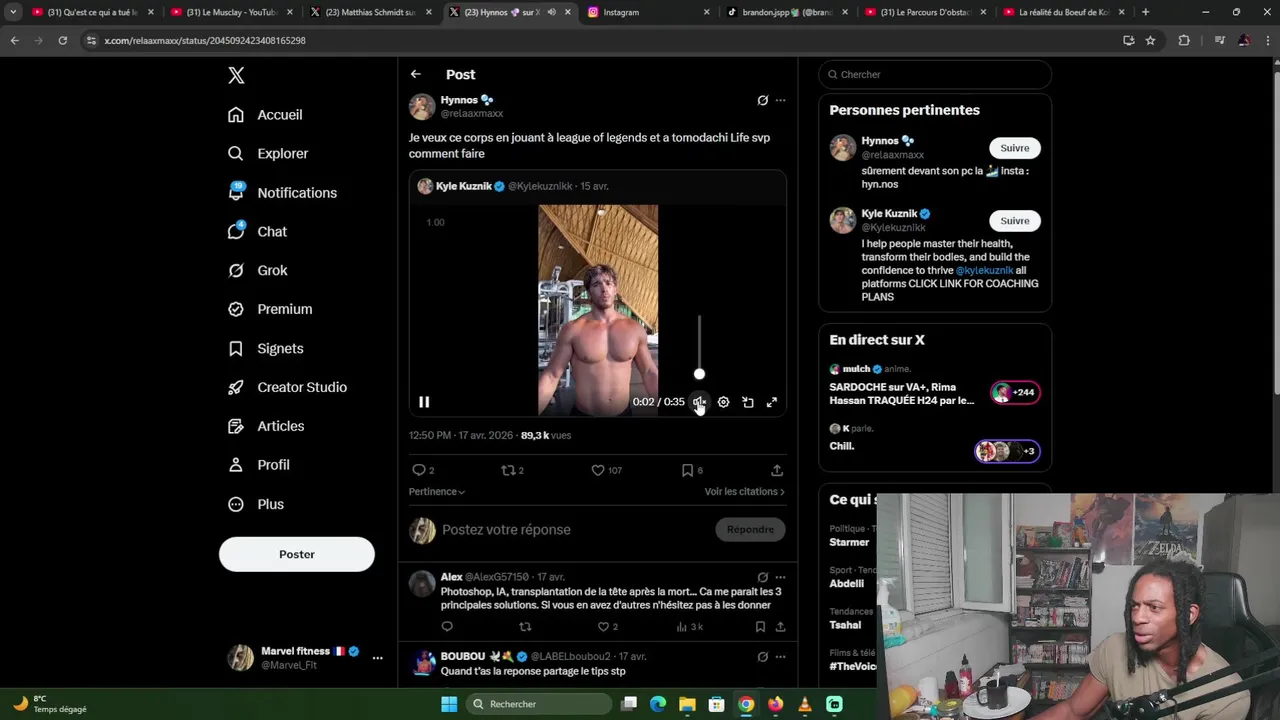Open Grok icon on Hynnos post
This screenshot has width=1280, height=720.
coord(762,100)
